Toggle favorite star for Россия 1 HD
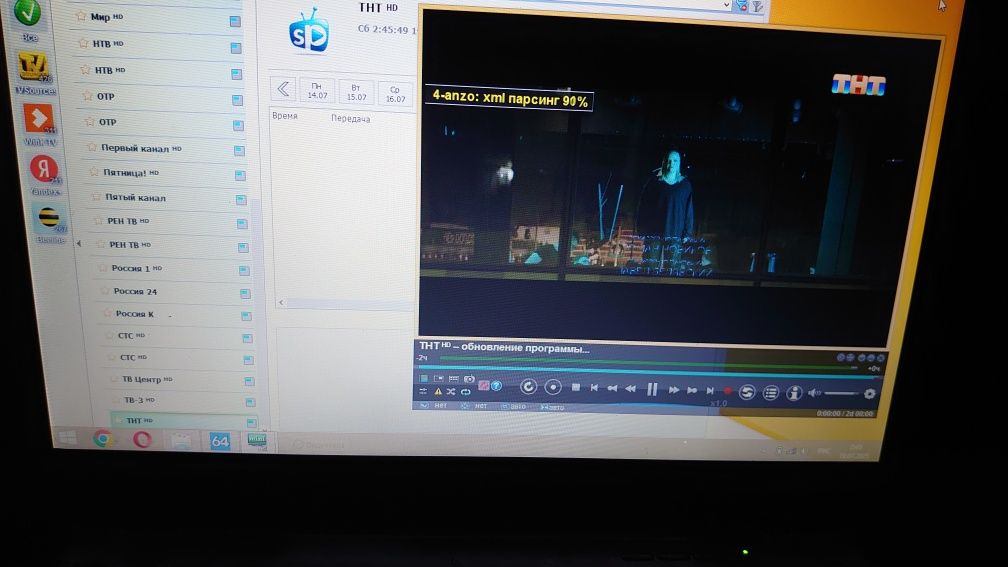Screen dimensions: 1008x567 (102, 267)
